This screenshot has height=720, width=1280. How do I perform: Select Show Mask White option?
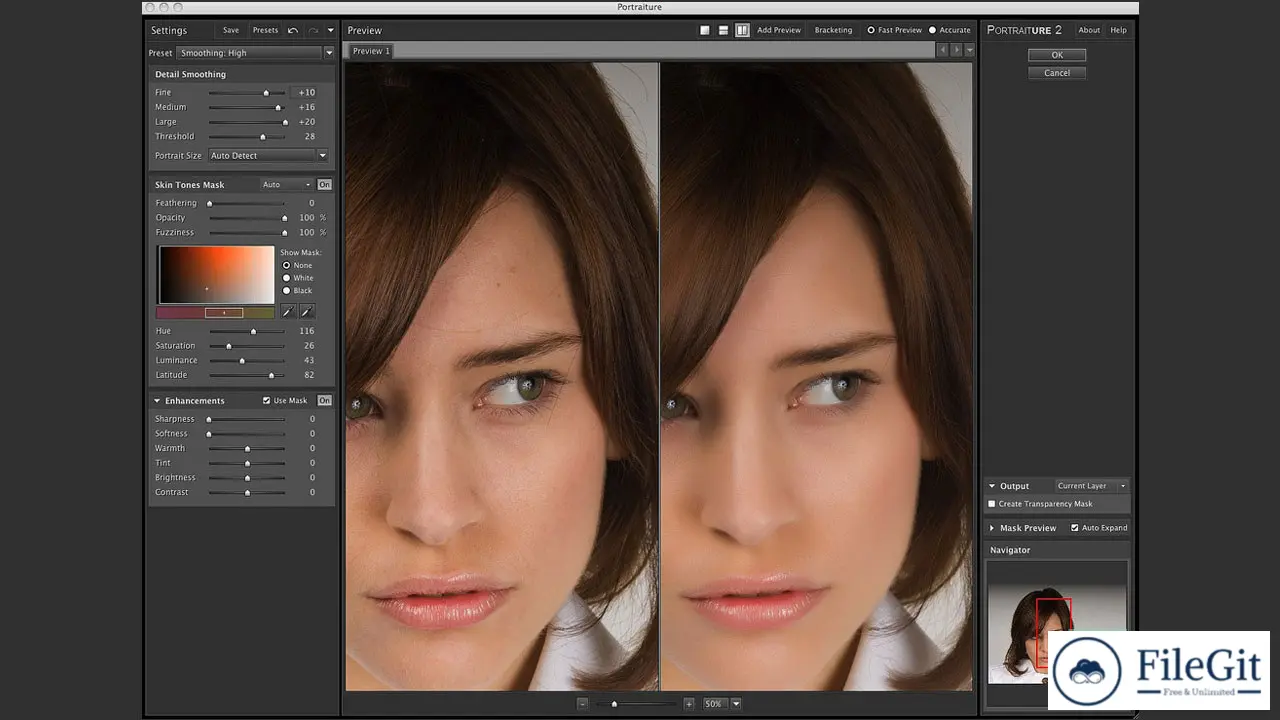pyautogui.click(x=287, y=278)
